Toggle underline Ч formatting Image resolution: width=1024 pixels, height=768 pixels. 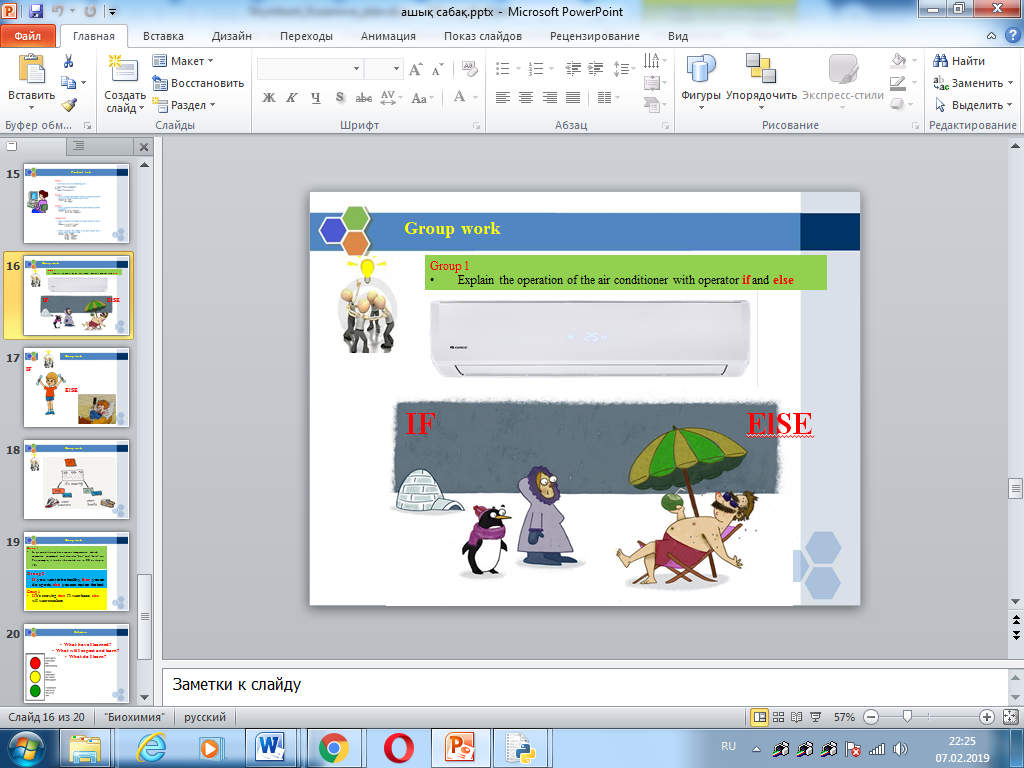(x=316, y=97)
